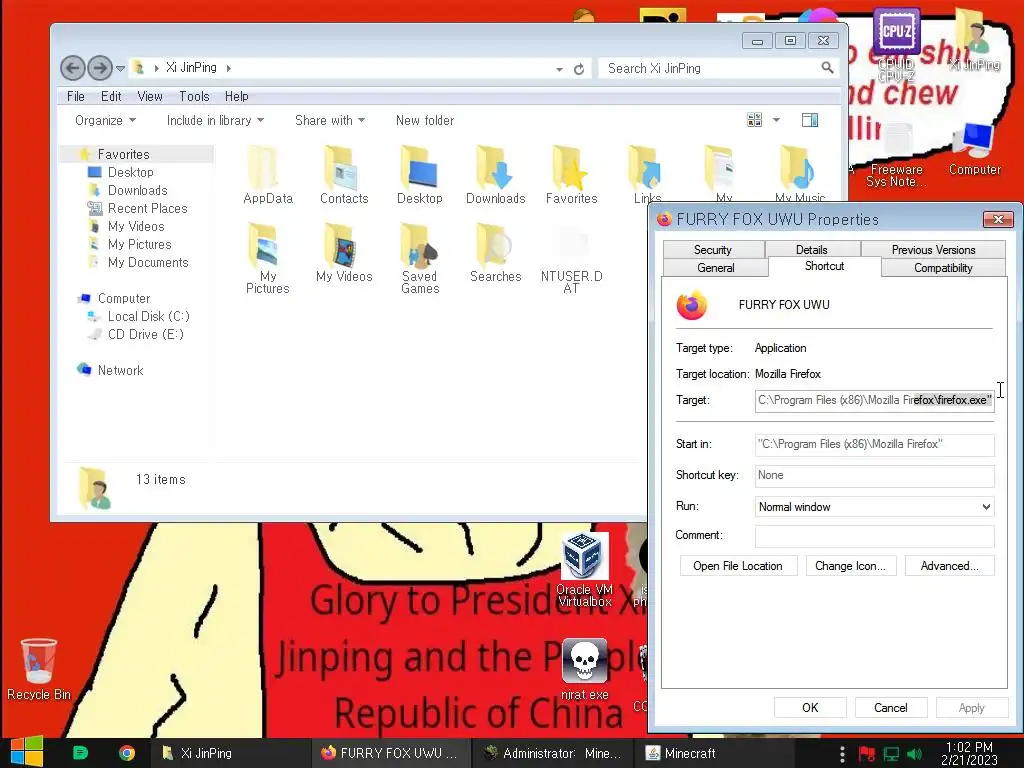Click New folder in Explorer toolbar
This screenshot has width=1024, height=768.
pyautogui.click(x=424, y=120)
